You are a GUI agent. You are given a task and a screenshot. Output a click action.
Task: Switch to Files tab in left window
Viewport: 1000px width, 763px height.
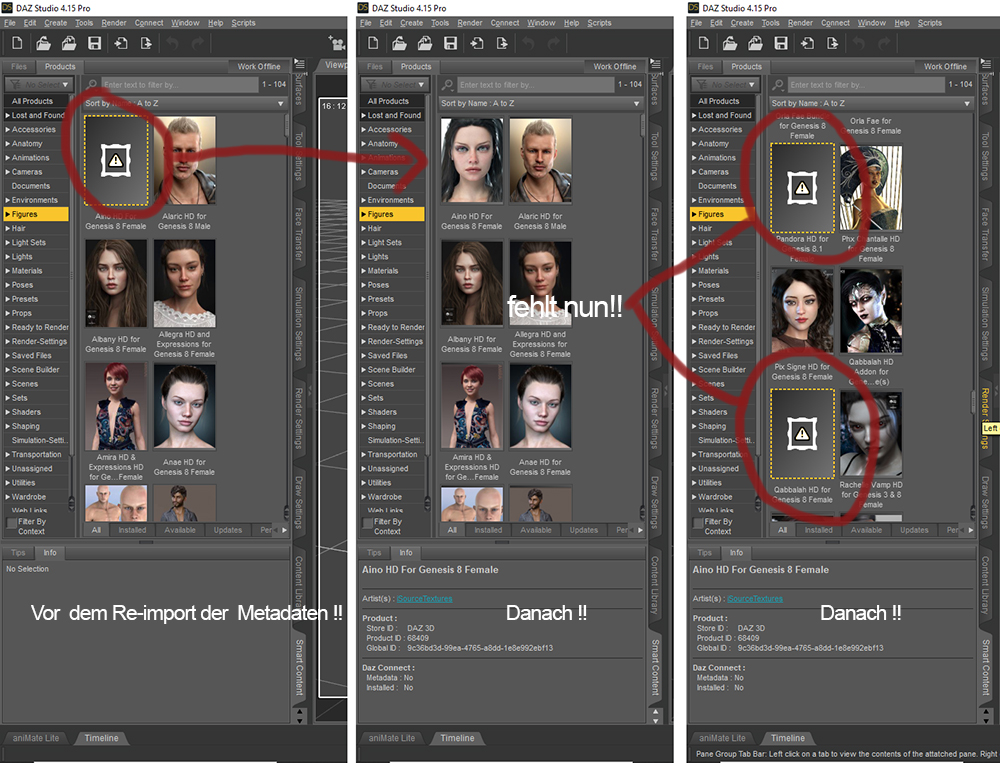click(x=18, y=66)
